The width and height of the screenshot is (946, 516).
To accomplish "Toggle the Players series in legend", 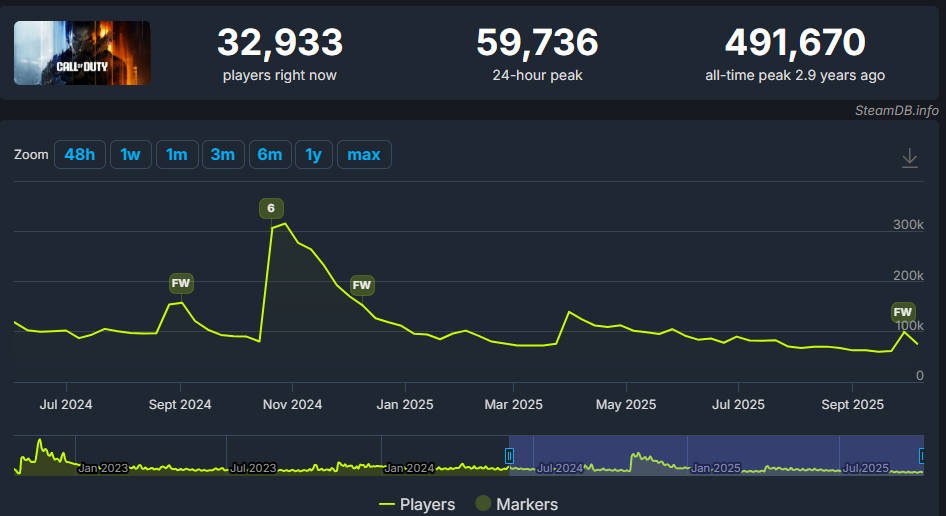I will 417,504.
